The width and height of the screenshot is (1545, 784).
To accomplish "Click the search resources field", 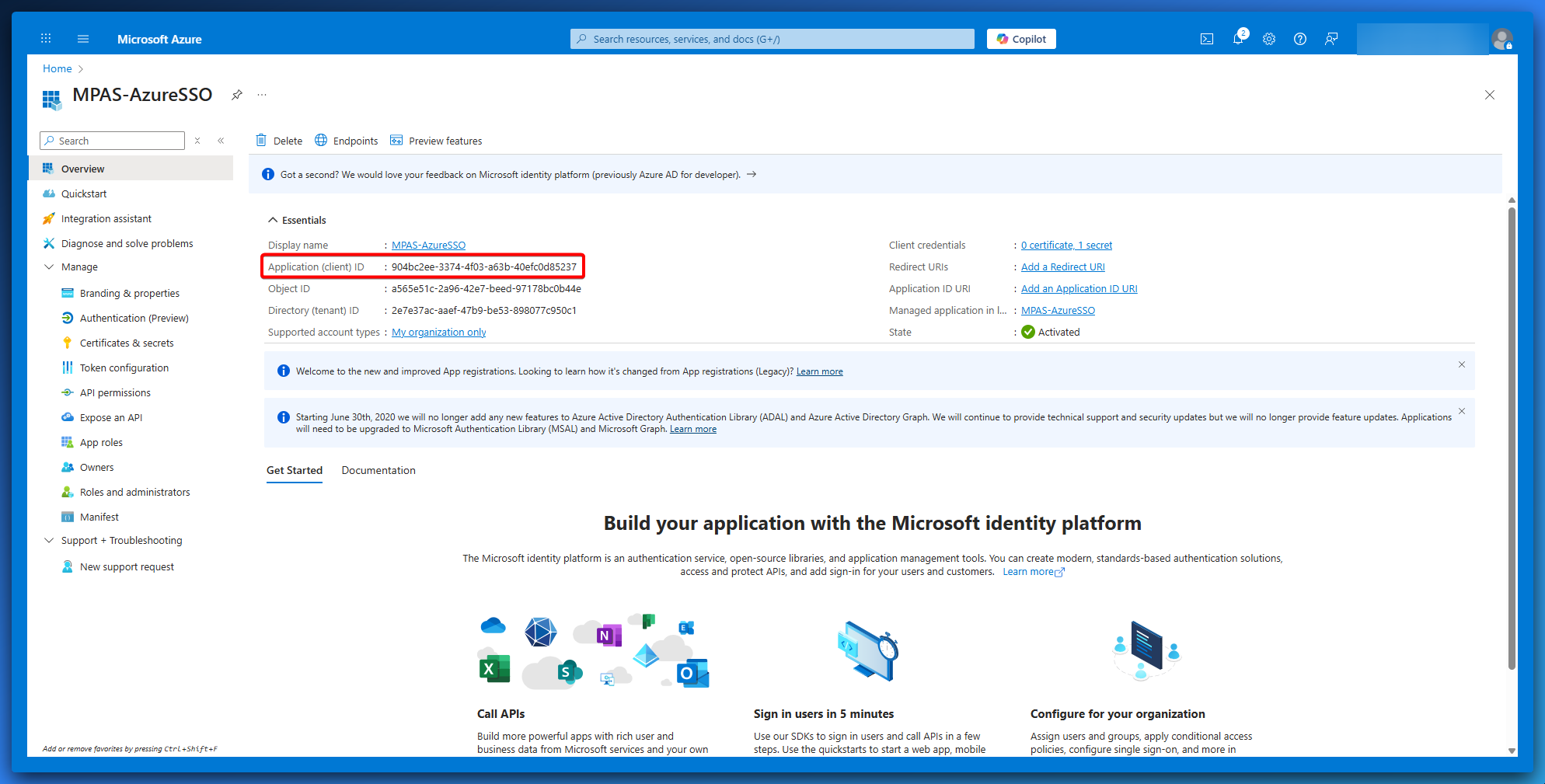I will pos(772,39).
